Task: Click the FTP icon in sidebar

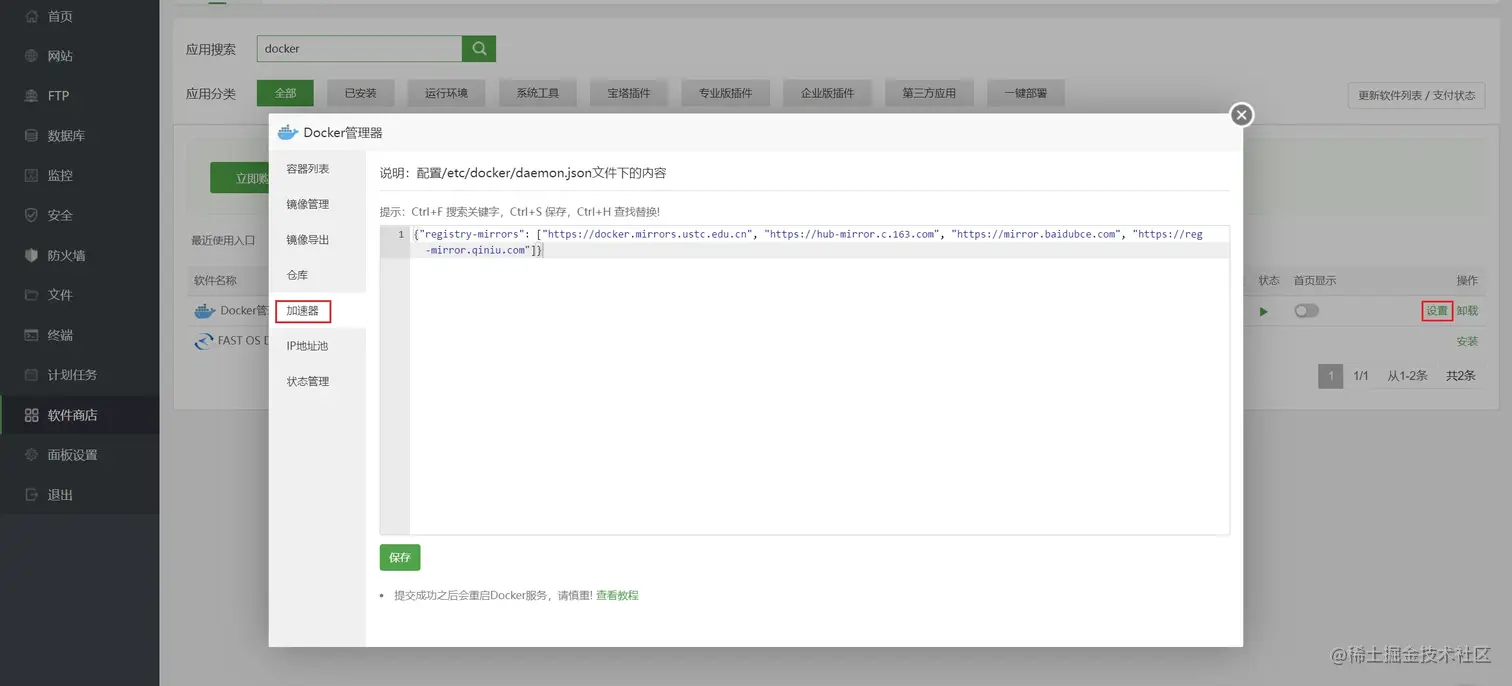Action: point(31,96)
